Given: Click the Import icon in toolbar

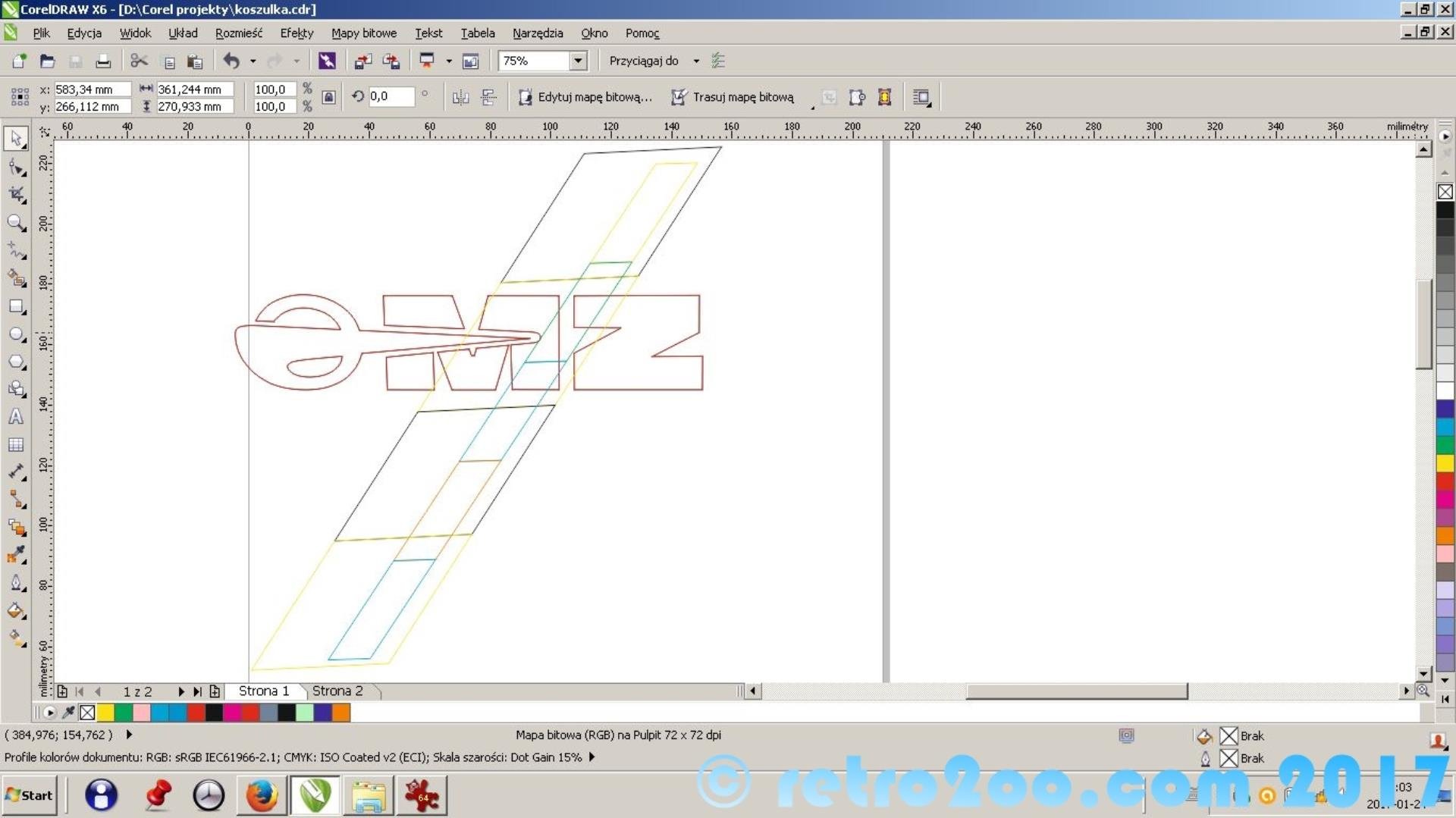Looking at the screenshot, I should pos(363,61).
